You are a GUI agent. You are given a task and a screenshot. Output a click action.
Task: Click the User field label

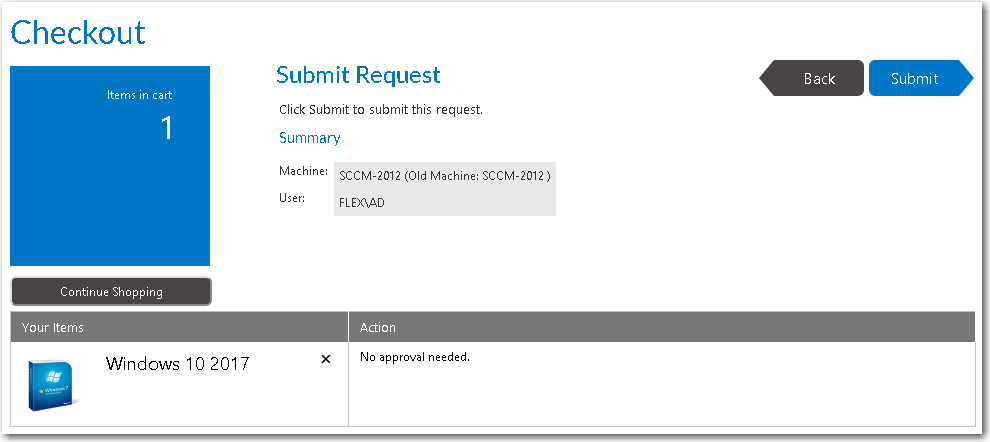click(291, 198)
